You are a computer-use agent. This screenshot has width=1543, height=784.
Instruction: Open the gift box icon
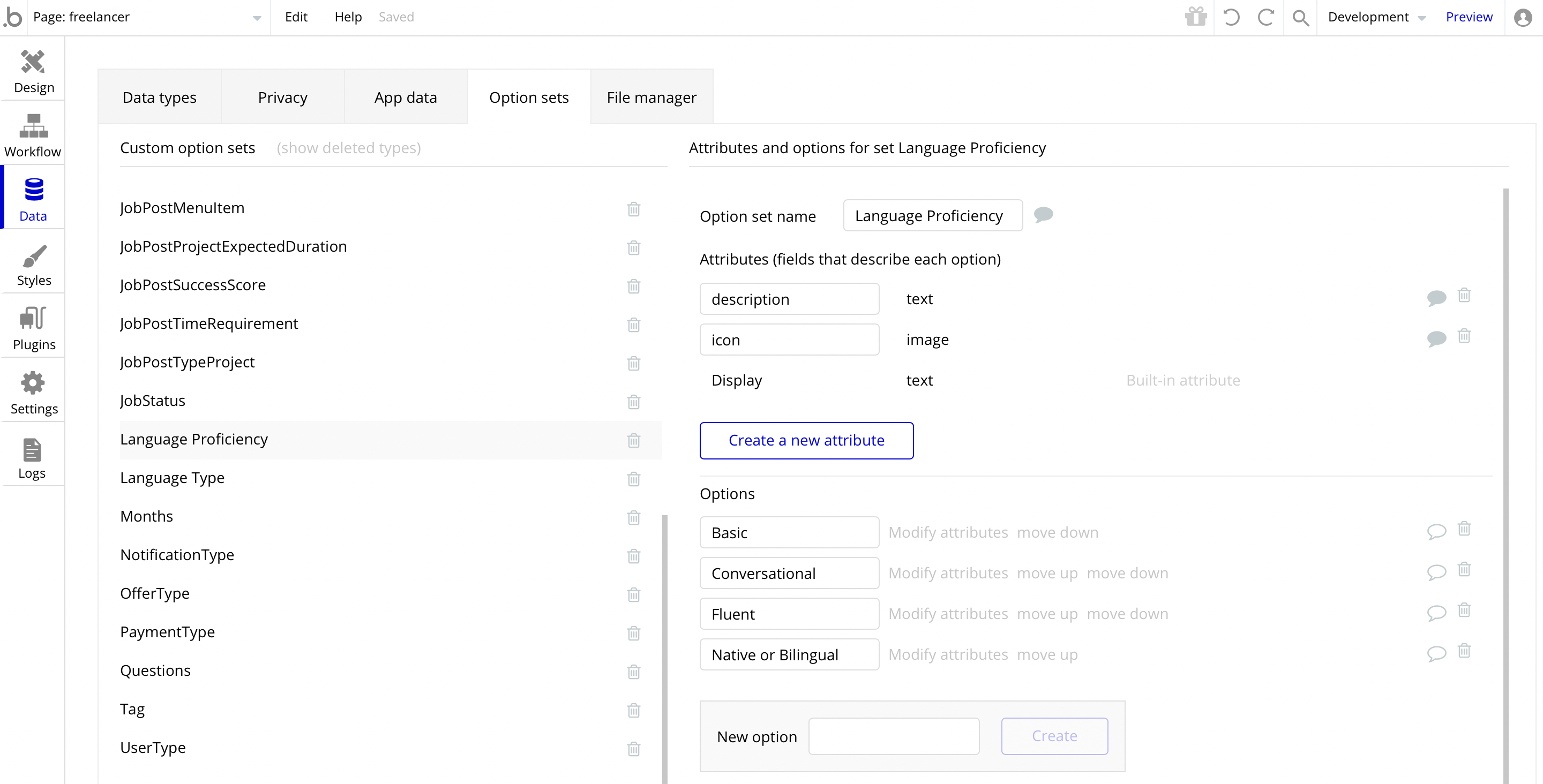[x=1196, y=17]
